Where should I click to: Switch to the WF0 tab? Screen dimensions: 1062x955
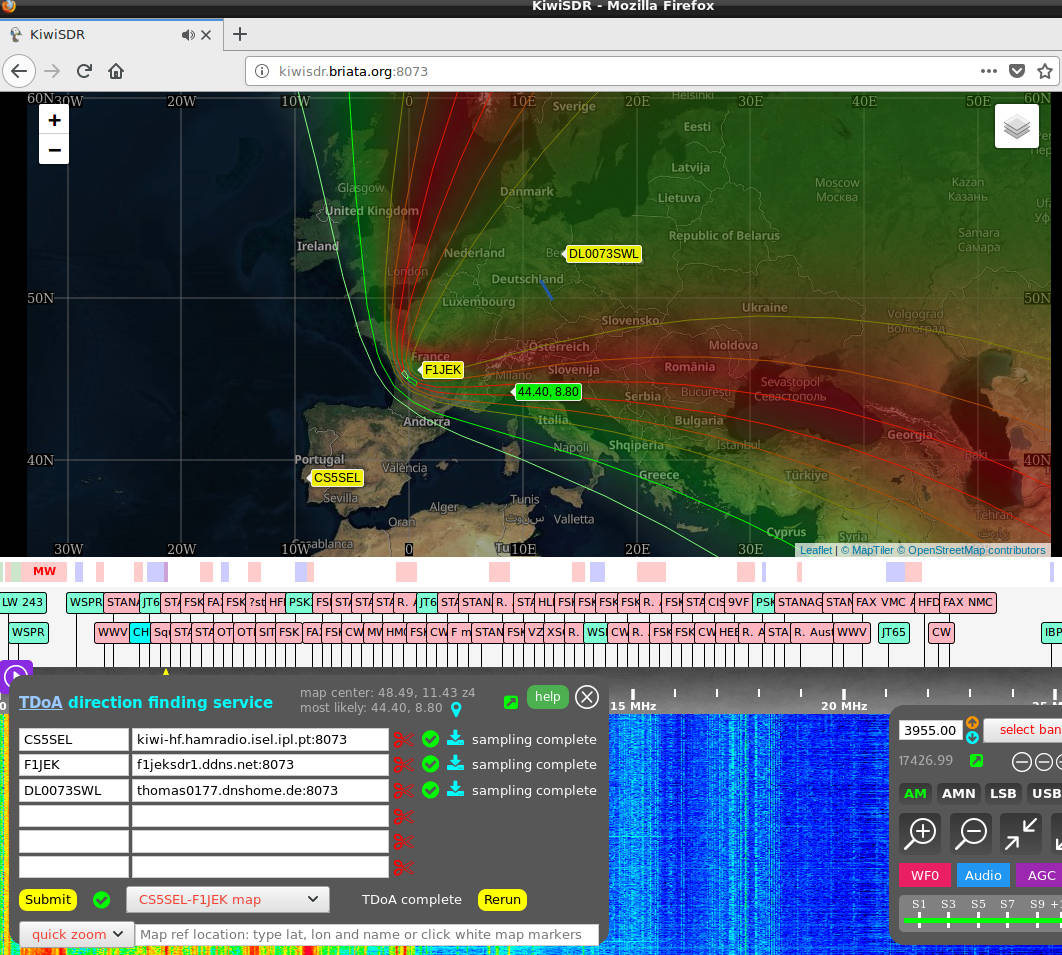(x=924, y=875)
